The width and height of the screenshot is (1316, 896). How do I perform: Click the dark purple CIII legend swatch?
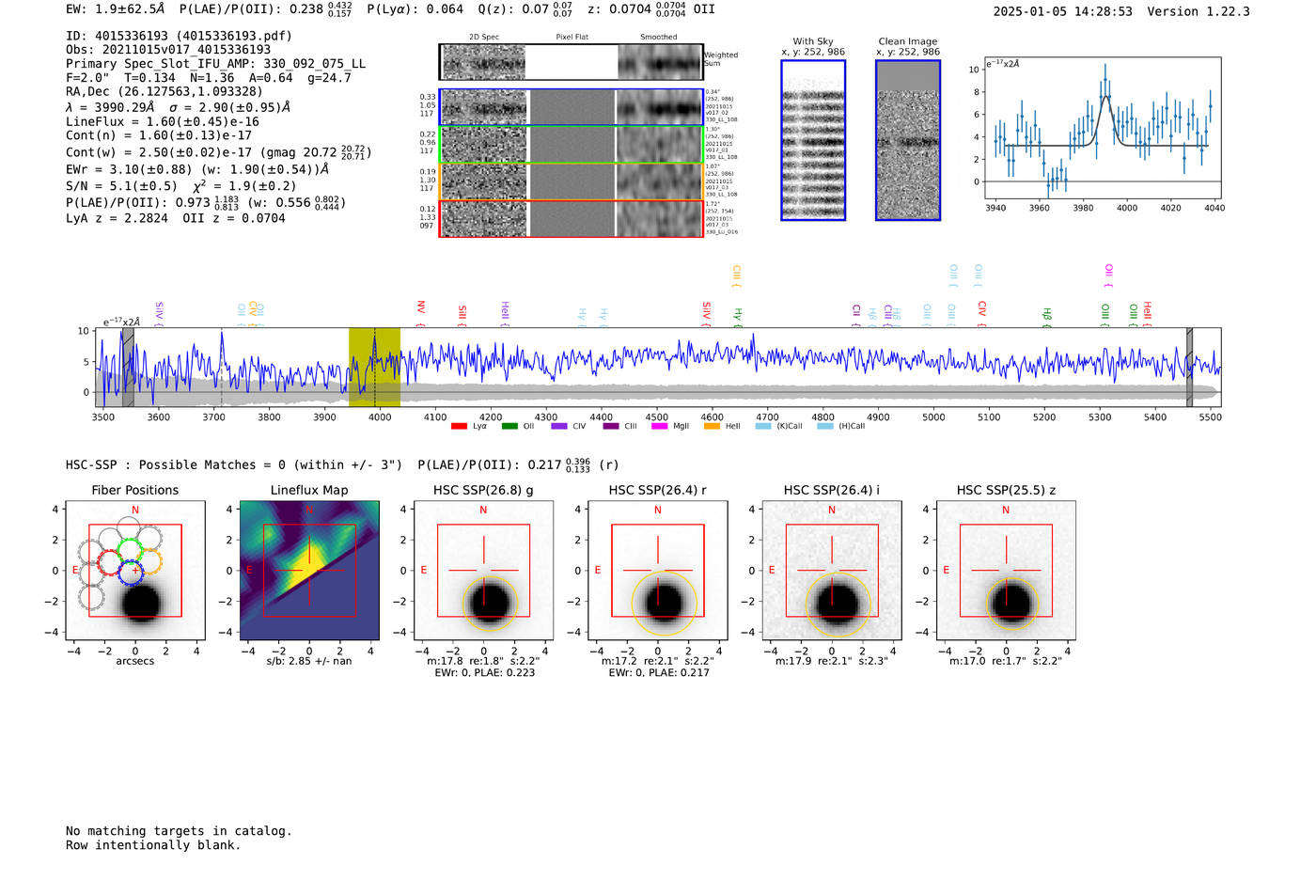(x=611, y=426)
